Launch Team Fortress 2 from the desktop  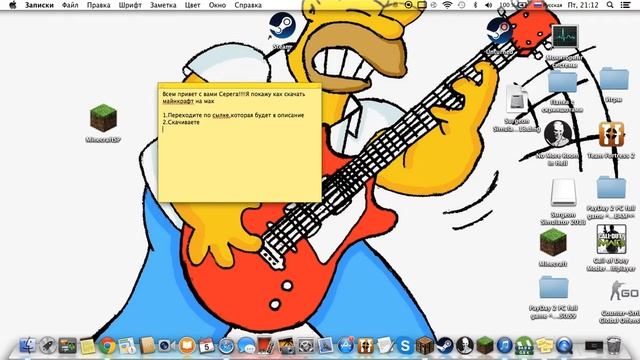coord(611,134)
